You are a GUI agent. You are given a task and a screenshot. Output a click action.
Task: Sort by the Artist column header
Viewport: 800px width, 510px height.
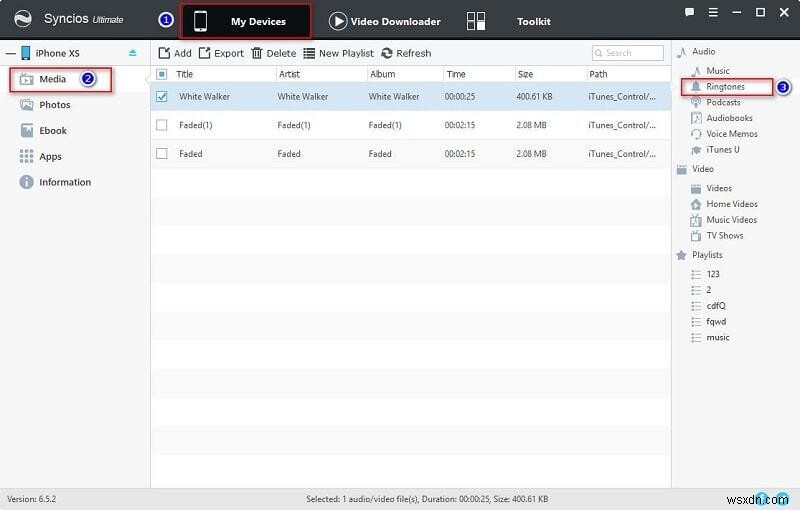289,74
